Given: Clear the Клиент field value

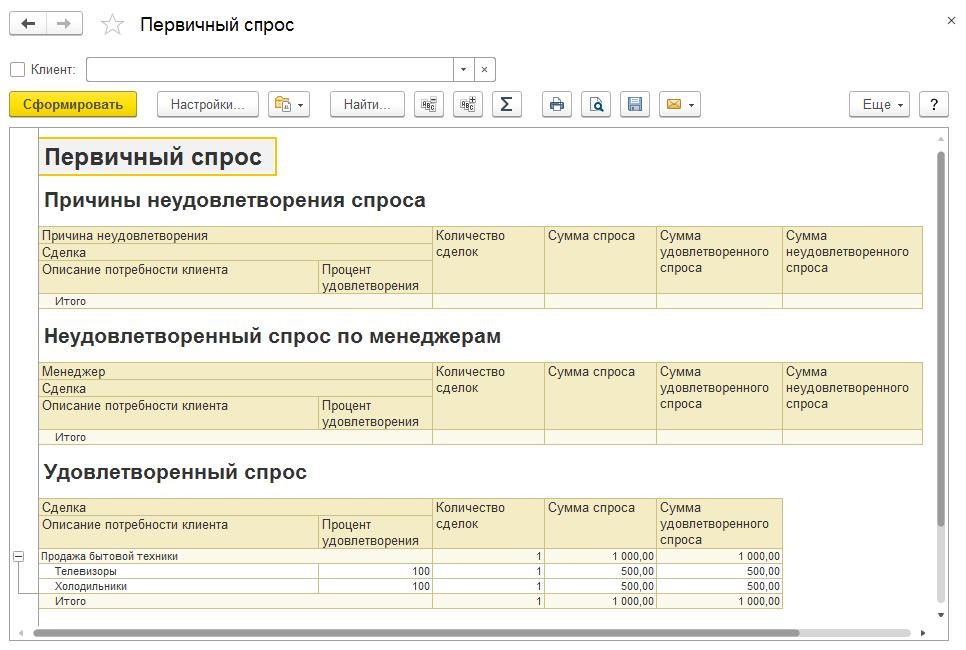Looking at the screenshot, I should click(485, 70).
